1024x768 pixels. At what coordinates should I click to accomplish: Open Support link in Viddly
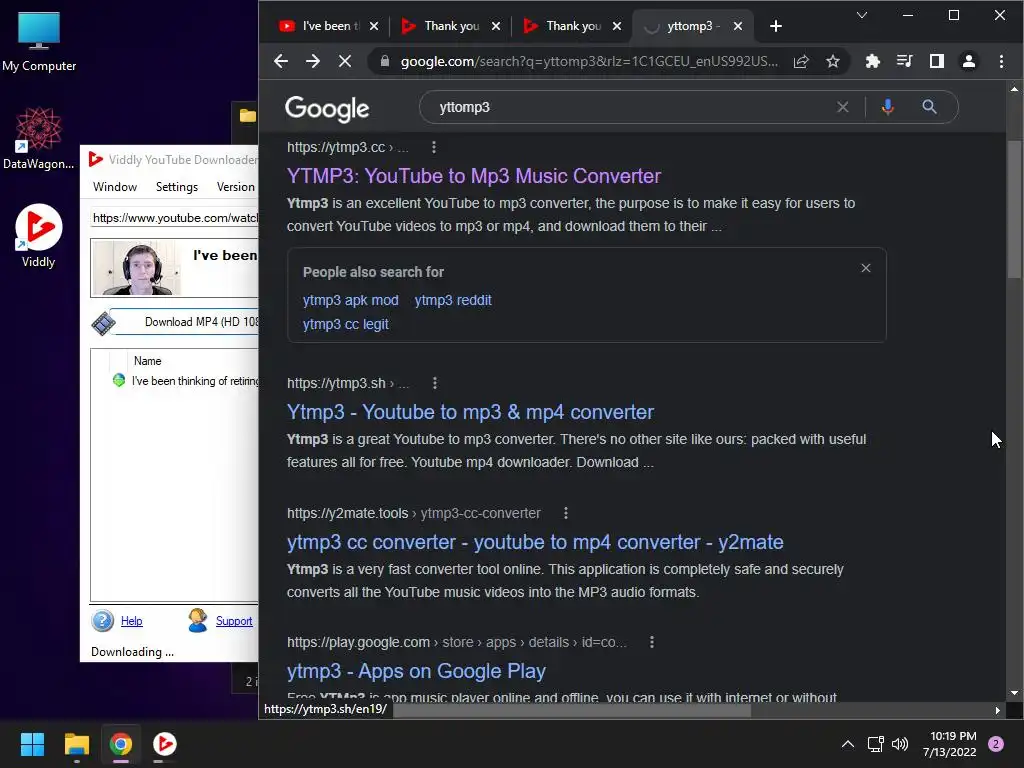(x=234, y=621)
